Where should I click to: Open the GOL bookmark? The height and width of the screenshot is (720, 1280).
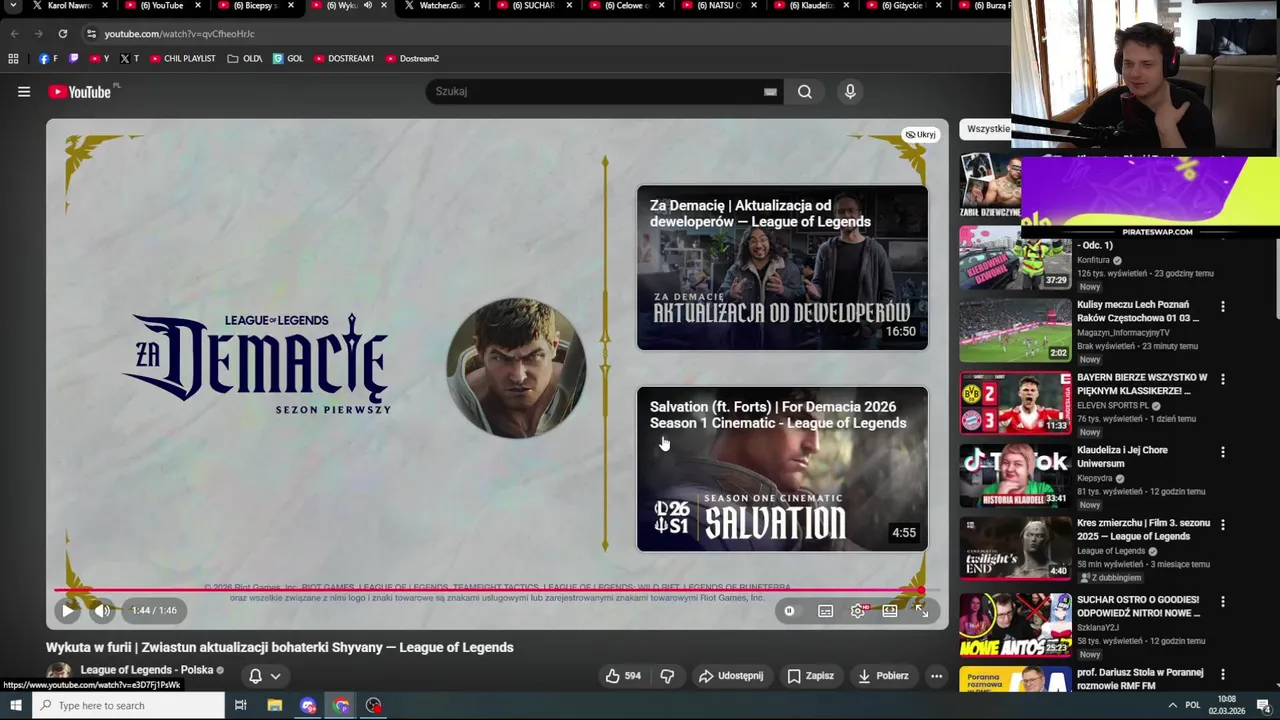click(x=288, y=59)
